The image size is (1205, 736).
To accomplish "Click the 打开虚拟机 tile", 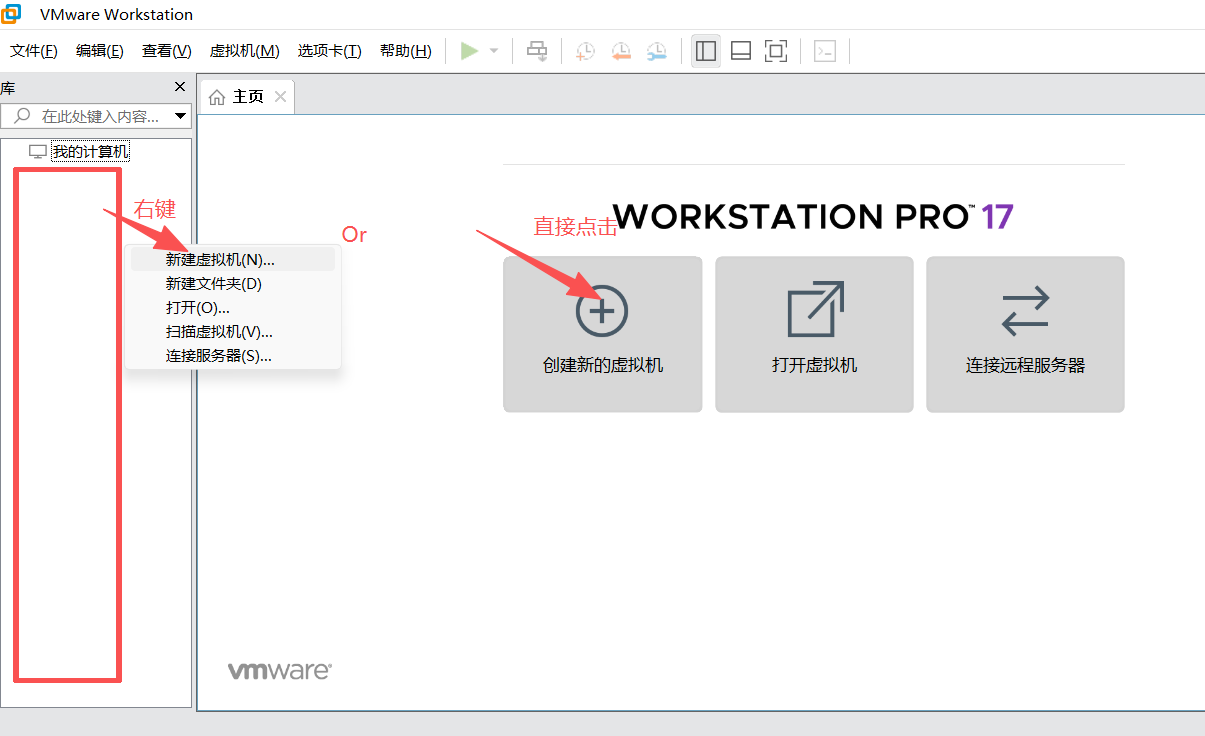I will pos(815,334).
